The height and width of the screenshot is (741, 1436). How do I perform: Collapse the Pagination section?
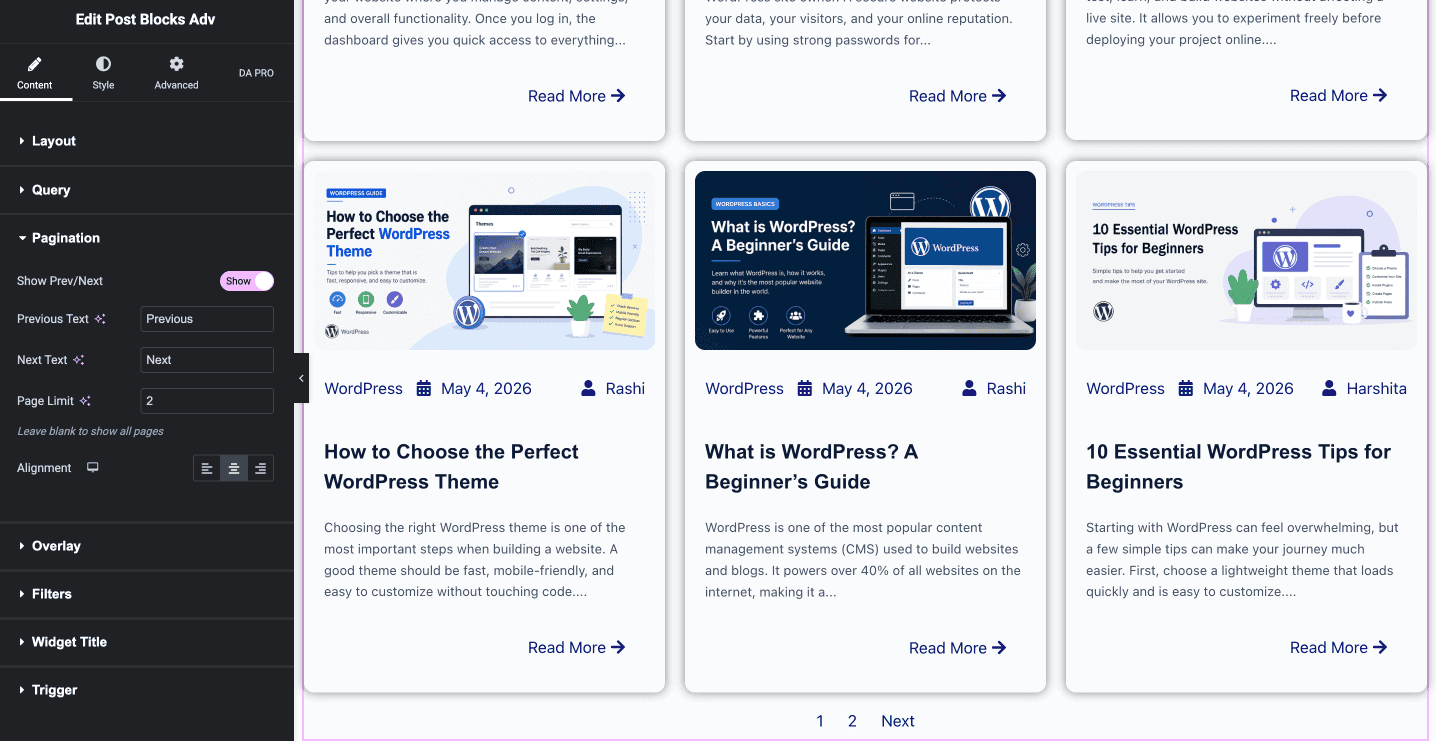pos(147,238)
